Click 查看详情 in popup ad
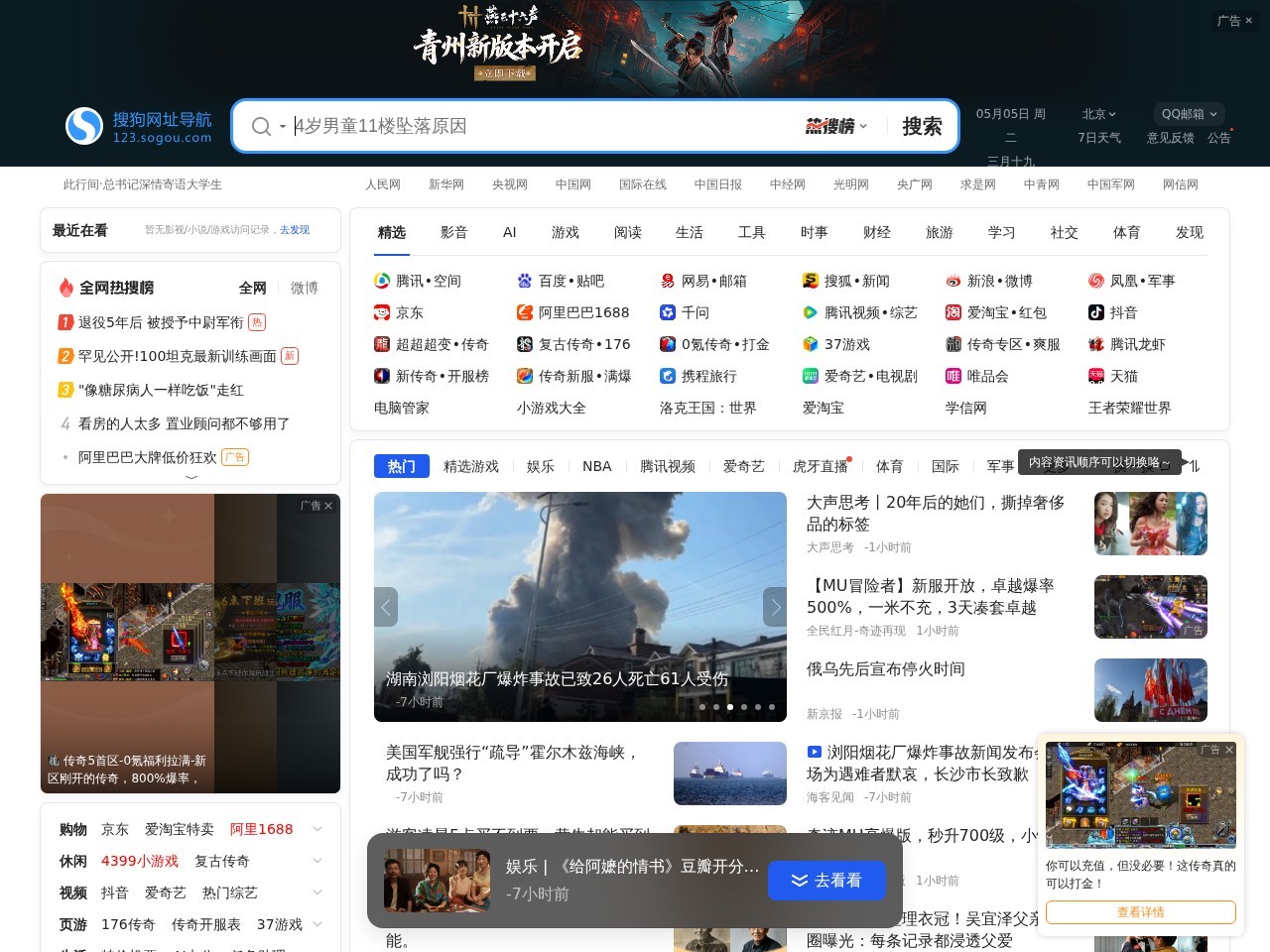 click(1141, 912)
